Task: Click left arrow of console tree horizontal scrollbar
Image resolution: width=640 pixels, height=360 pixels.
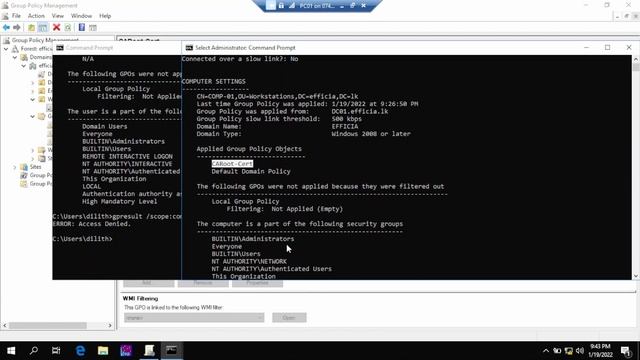Action: tap(5, 325)
